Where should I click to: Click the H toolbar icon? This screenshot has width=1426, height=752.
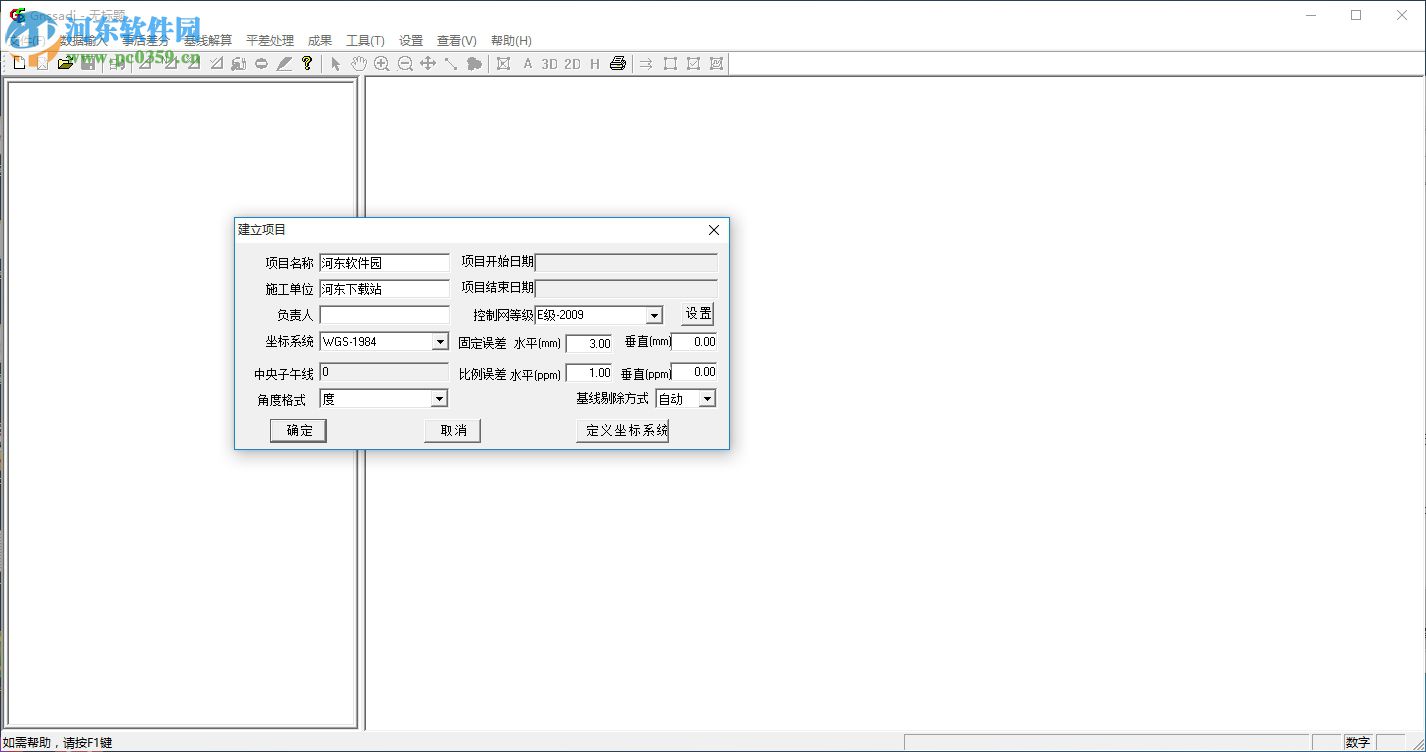pos(595,63)
